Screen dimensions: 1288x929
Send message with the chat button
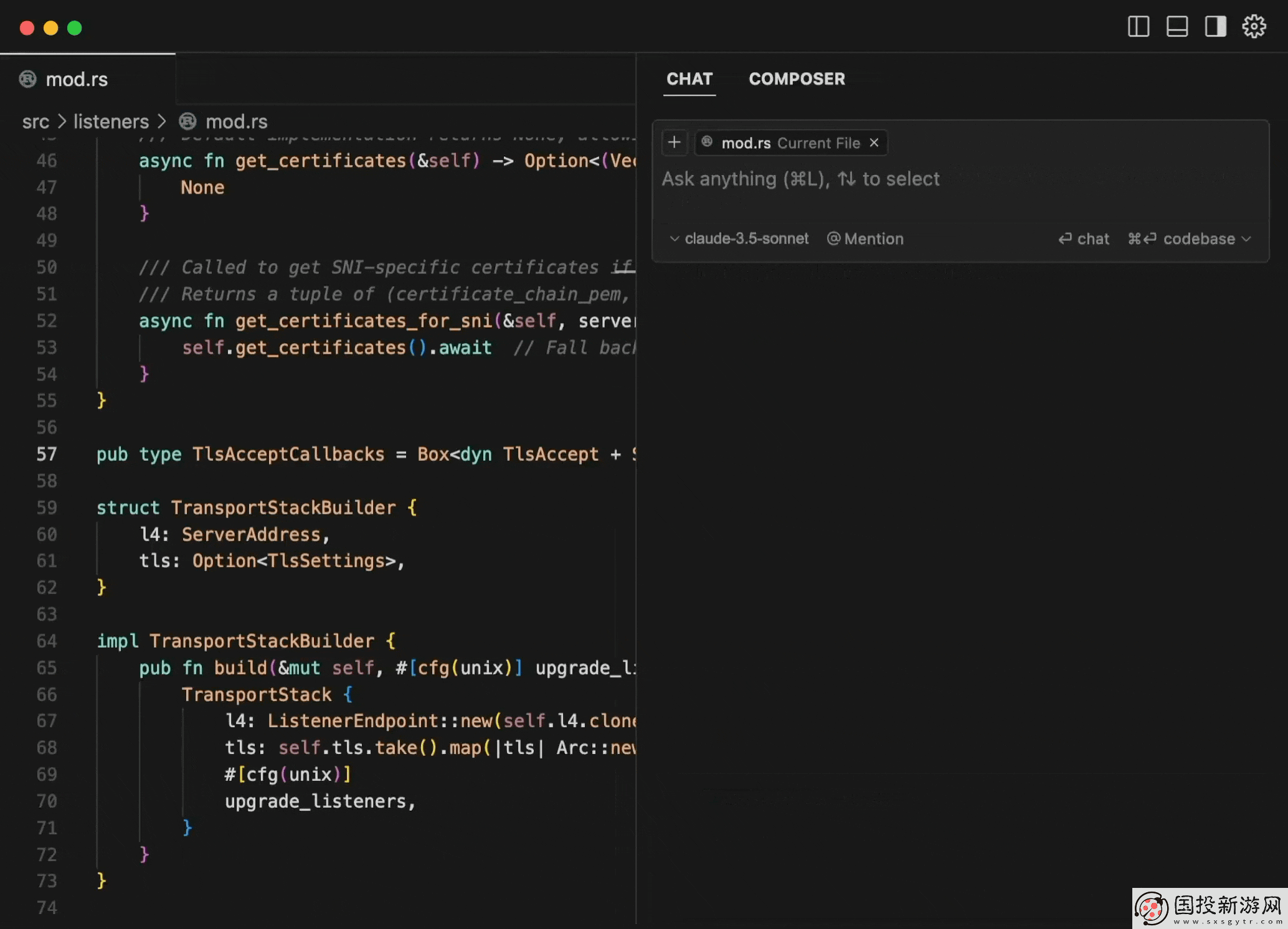tap(1084, 239)
